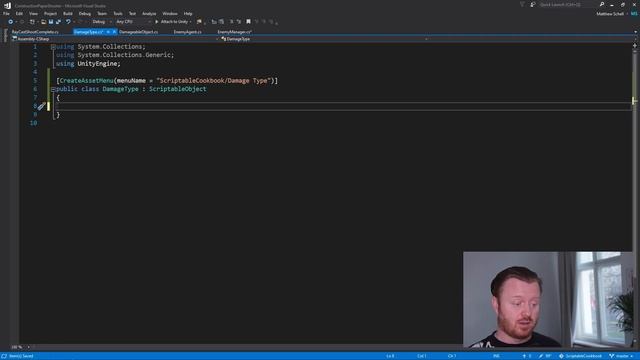Switch to EnemyAgent.cs tab
Viewport: 640px width, 360px height.
[187, 32]
